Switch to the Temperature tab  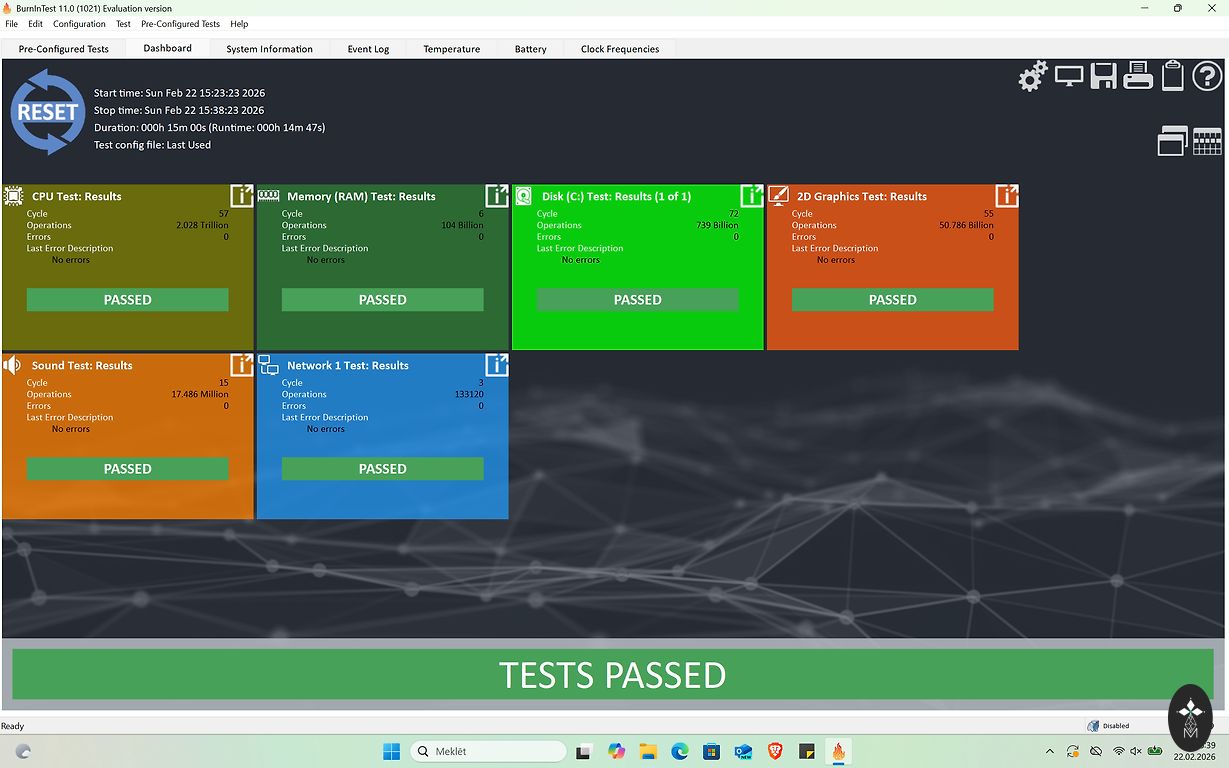tap(451, 49)
